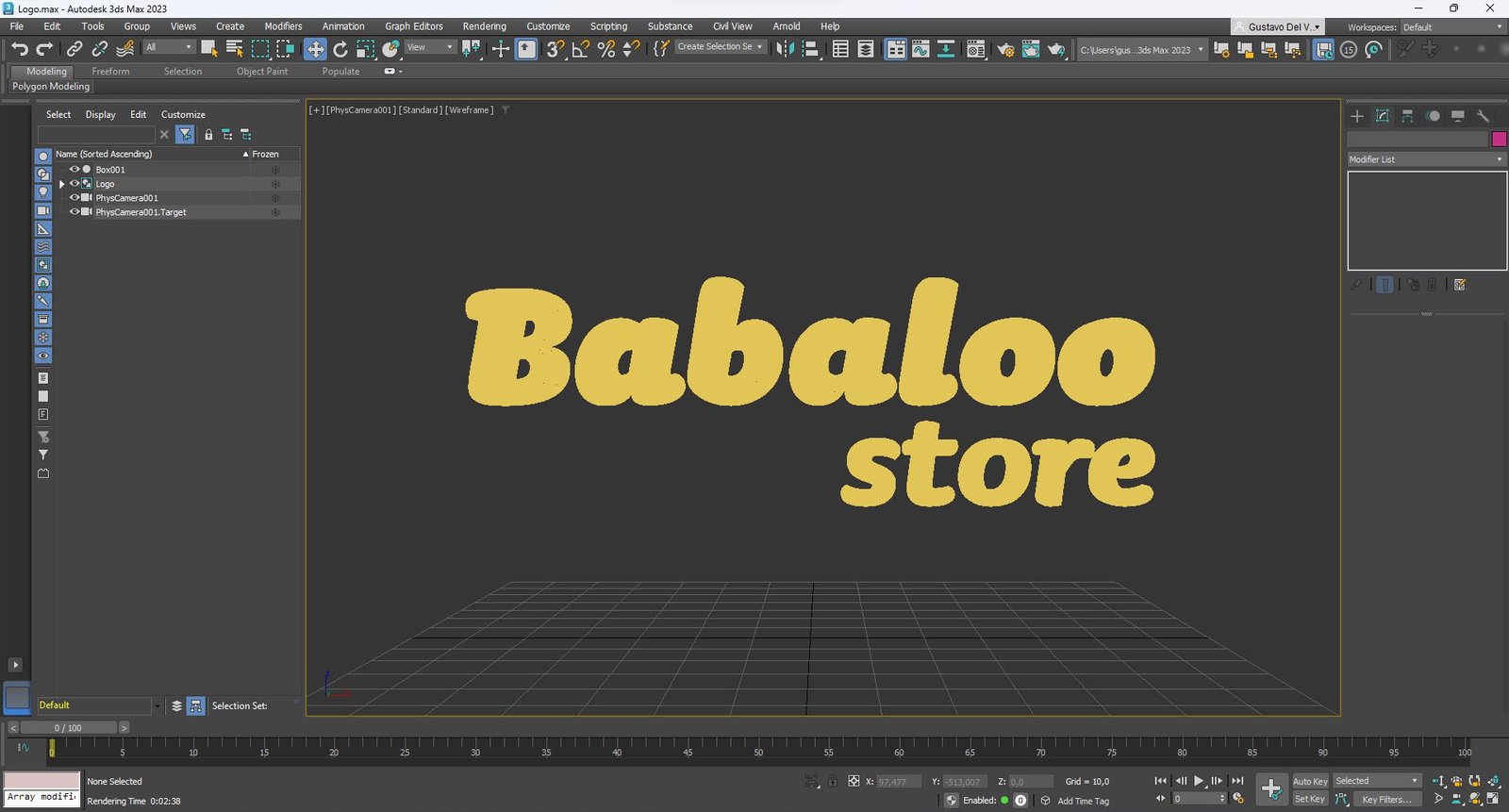Open the Utilities wrench panel icon
Image resolution: width=1509 pixels, height=812 pixels.
1484,116
